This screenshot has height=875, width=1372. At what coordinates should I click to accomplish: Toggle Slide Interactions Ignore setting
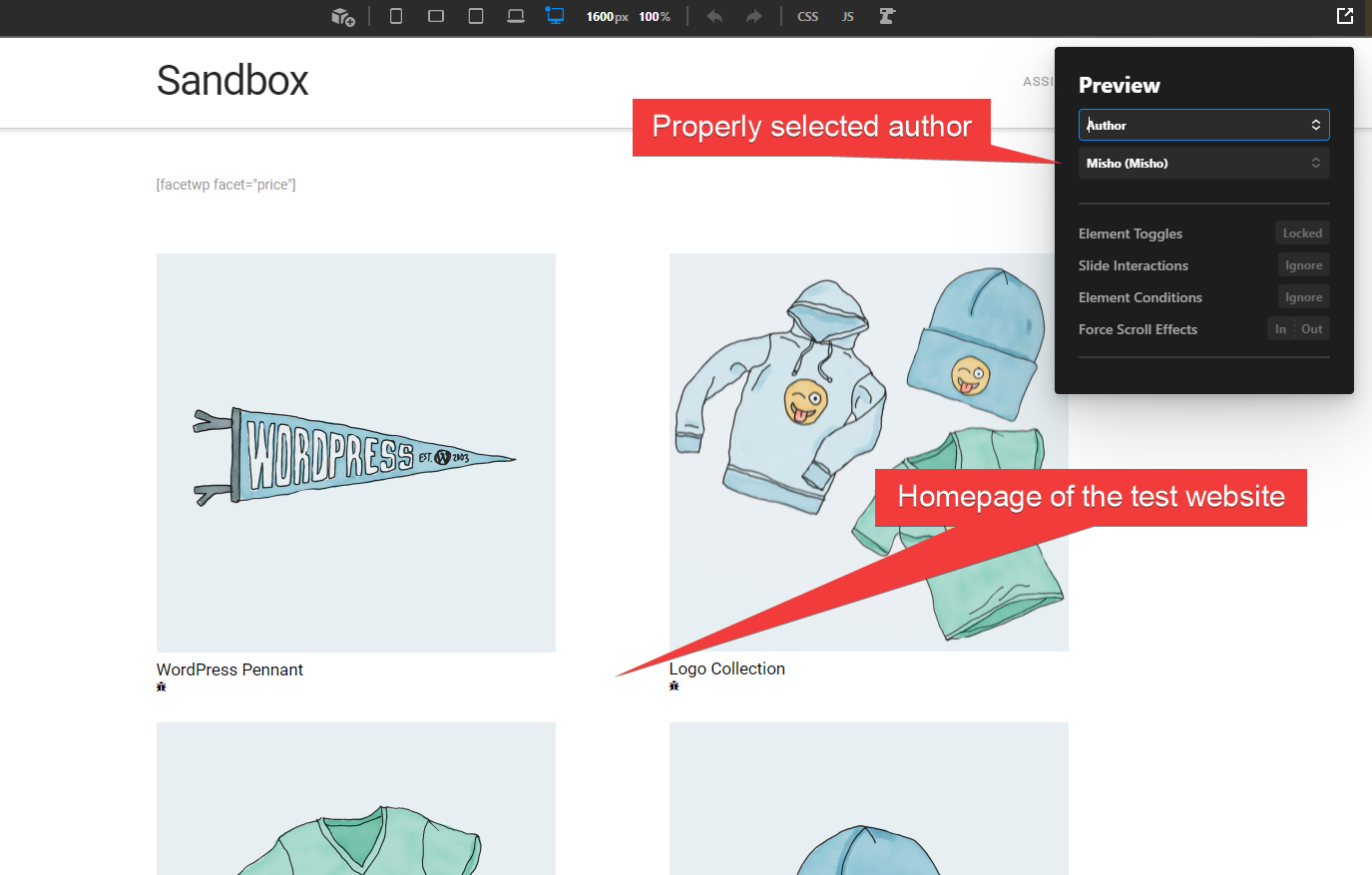[x=1303, y=265]
